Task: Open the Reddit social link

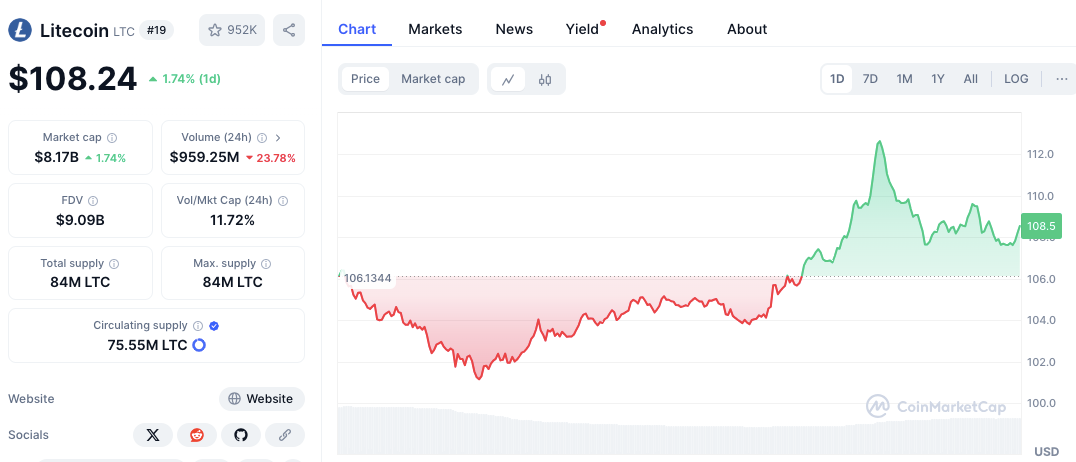Action: [x=197, y=435]
